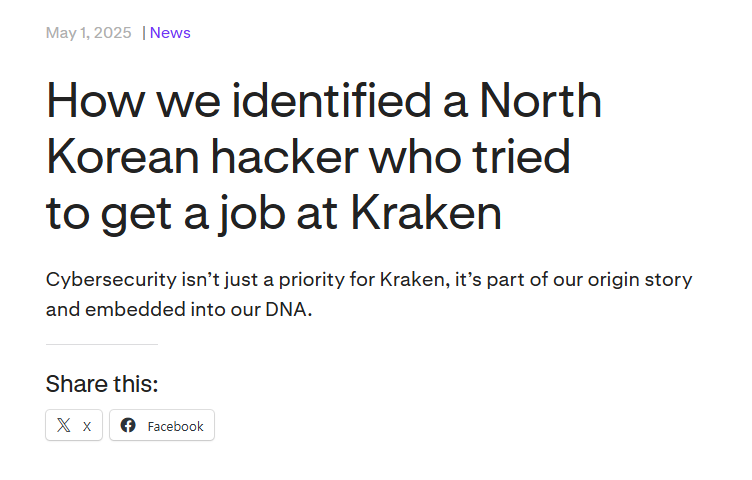
Task: Click 'How we identified' in headline
Action: [238, 100]
